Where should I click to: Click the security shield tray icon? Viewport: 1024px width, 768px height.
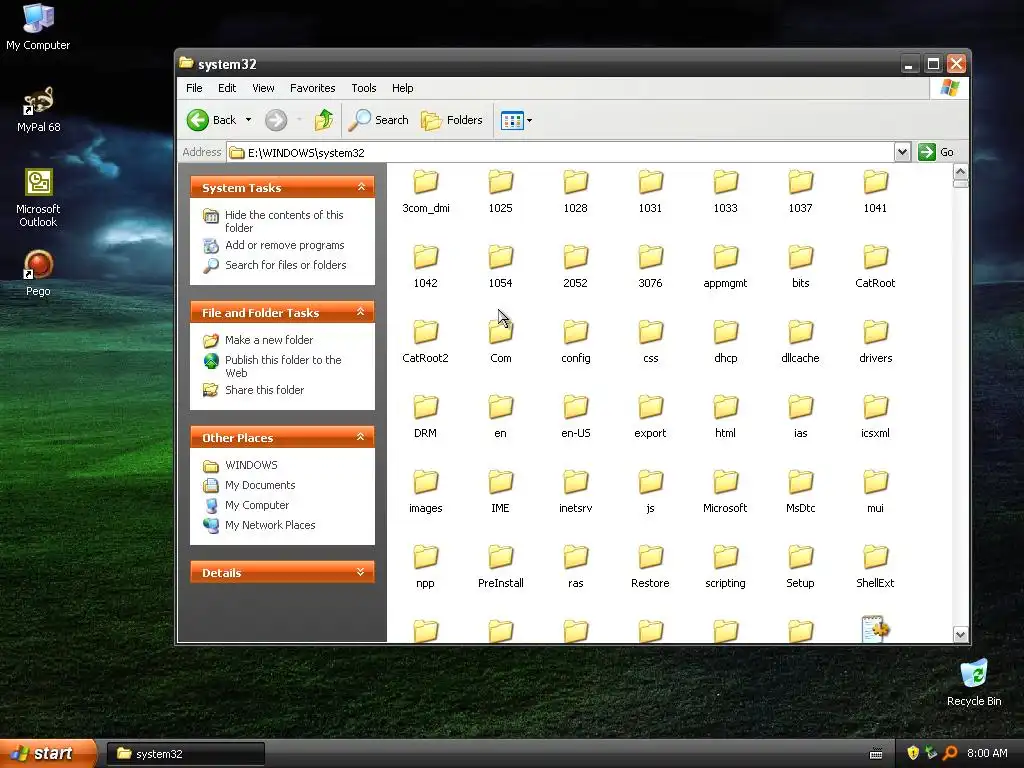point(913,753)
